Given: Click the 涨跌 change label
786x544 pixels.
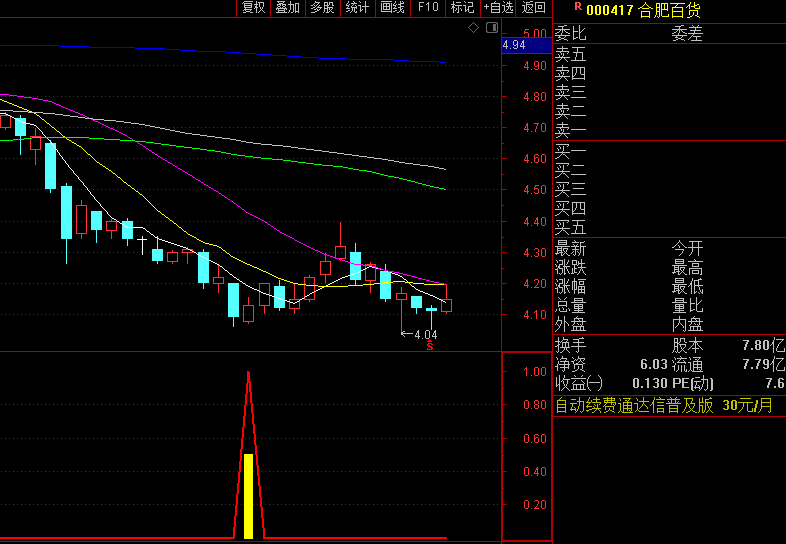Looking at the screenshot, I should coord(570,267).
